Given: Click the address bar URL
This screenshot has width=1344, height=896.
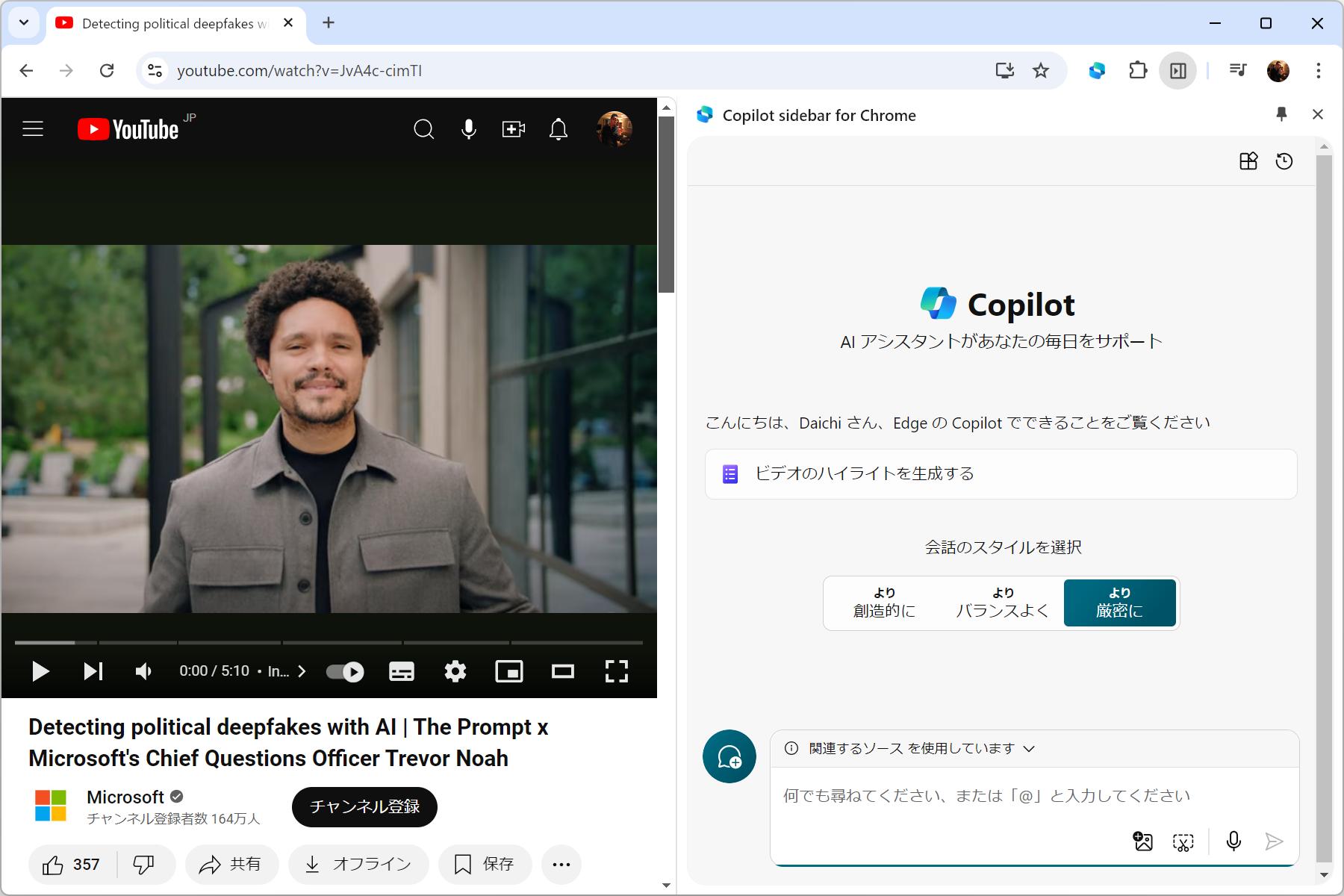Looking at the screenshot, I should tap(299, 71).
